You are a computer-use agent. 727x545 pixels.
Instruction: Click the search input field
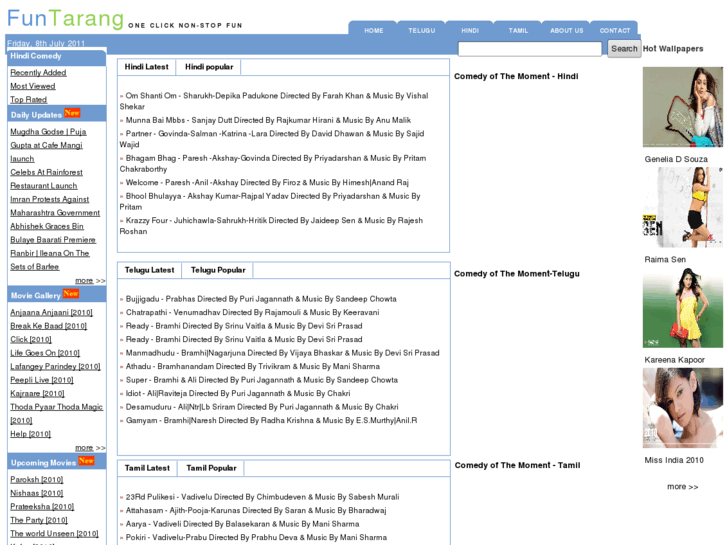[529, 49]
